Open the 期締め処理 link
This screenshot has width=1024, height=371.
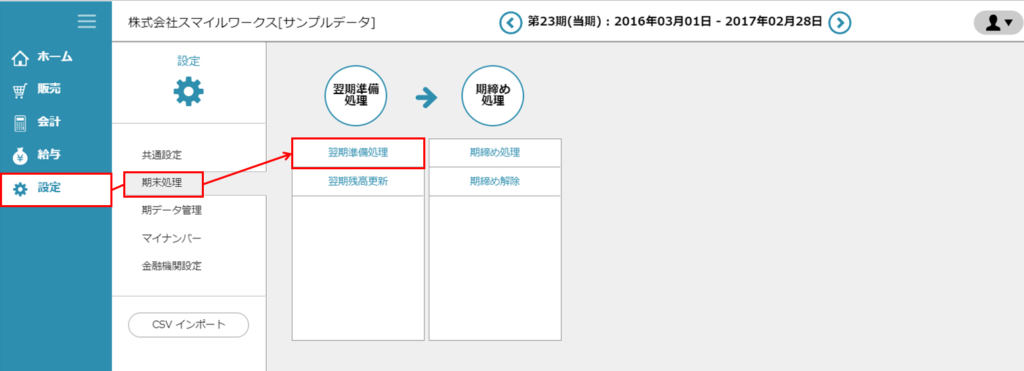[x=495, y=153]
